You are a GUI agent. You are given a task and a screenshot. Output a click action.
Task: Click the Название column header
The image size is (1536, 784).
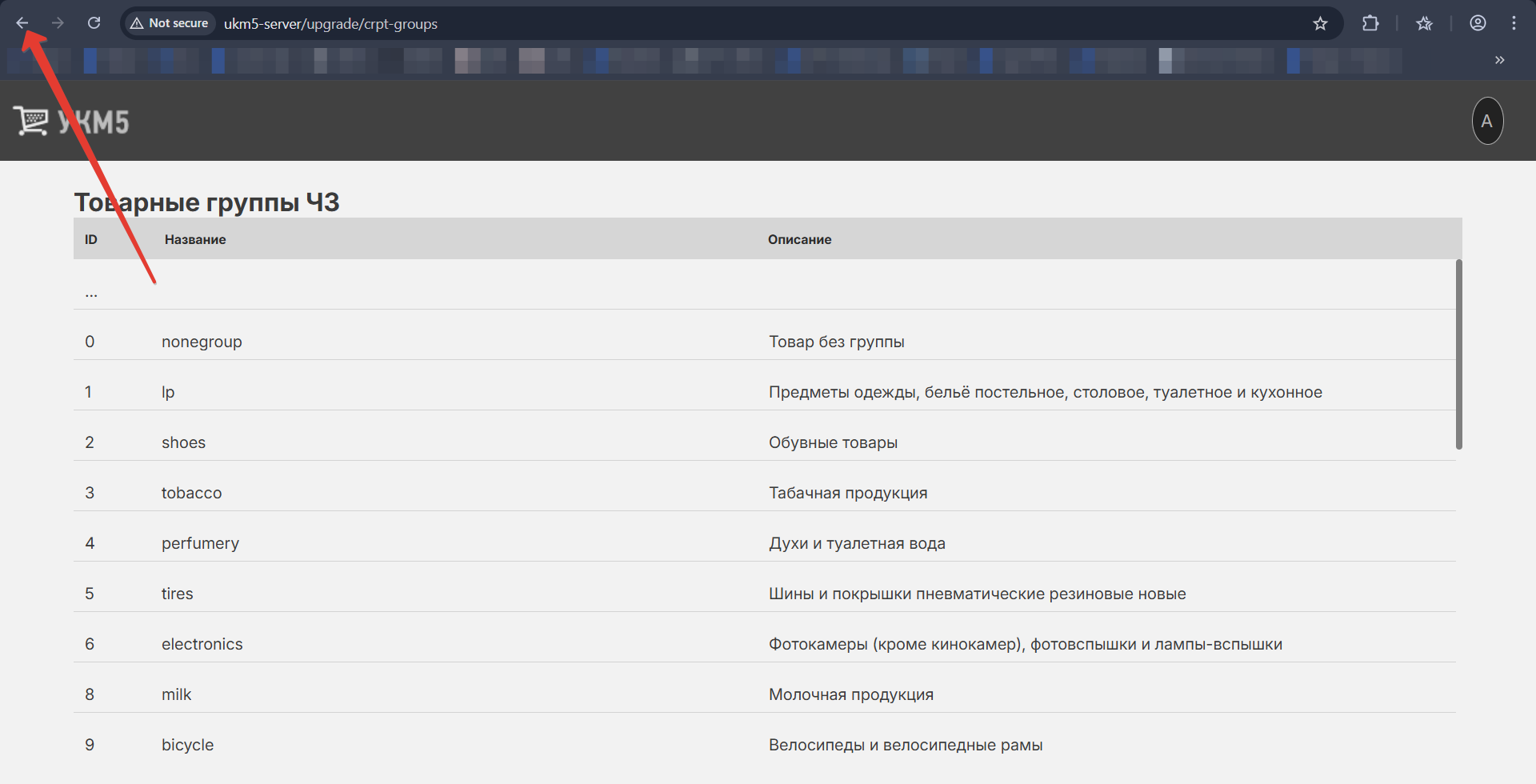pyautogui.click(x=195, y=239)
